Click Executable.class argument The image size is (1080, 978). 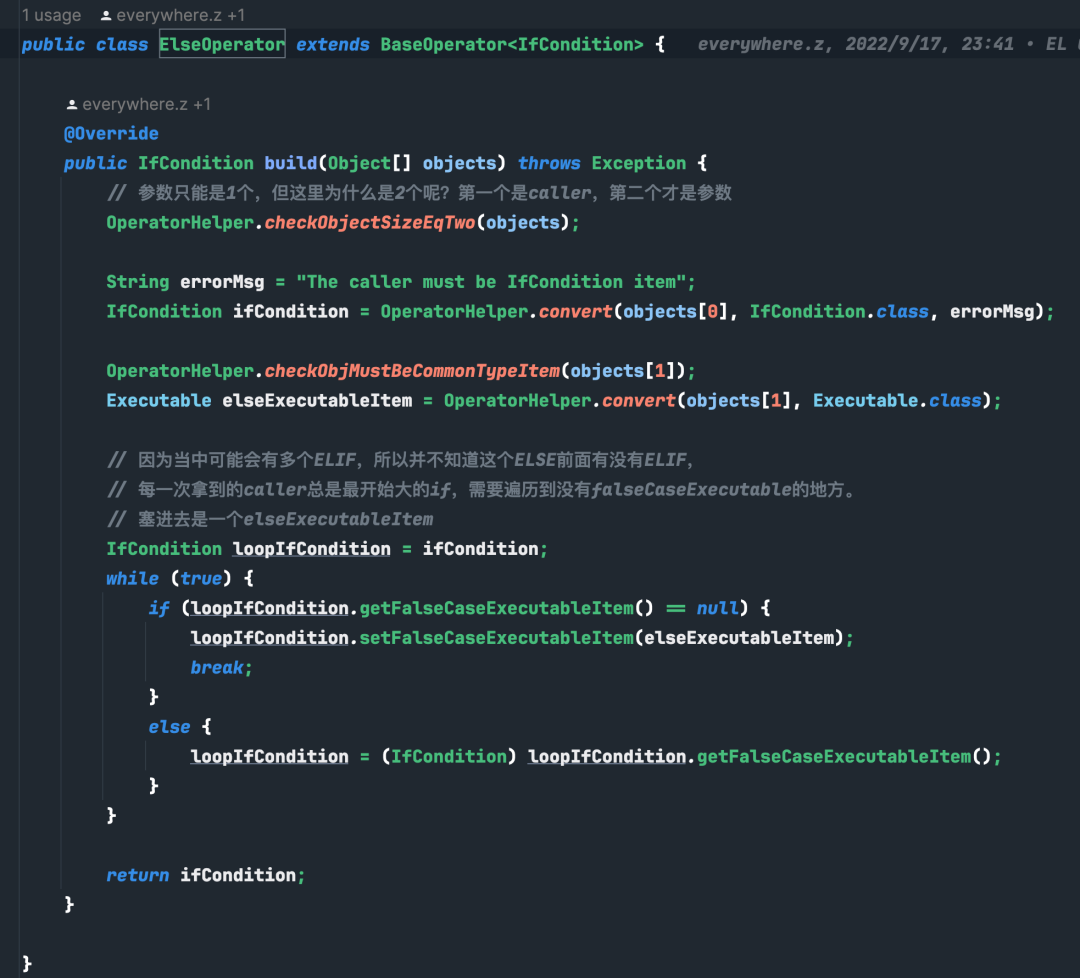click(x=897, y=401)
